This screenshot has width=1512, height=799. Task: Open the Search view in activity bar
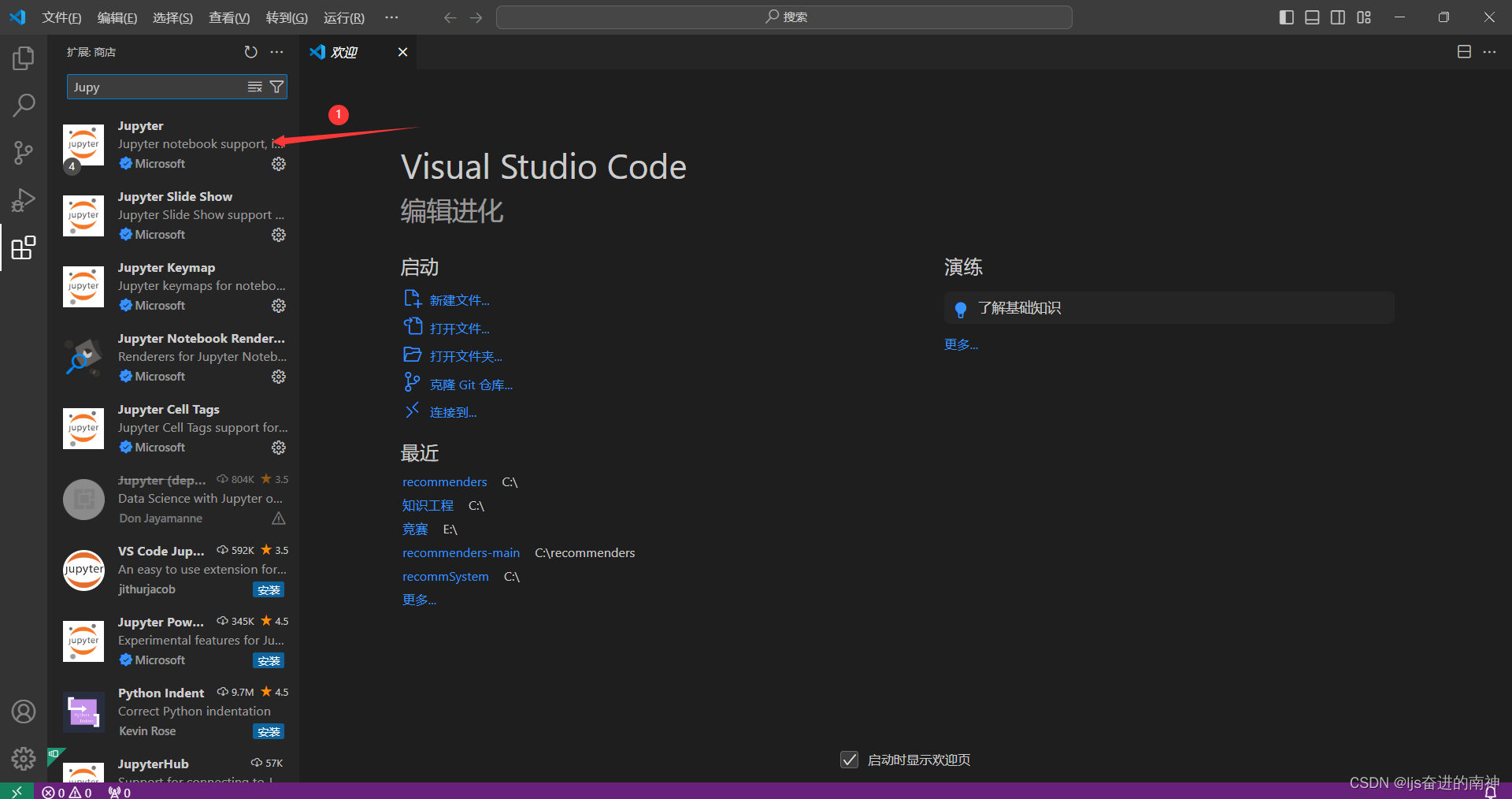pyautogui.click(x=24, y=106)
